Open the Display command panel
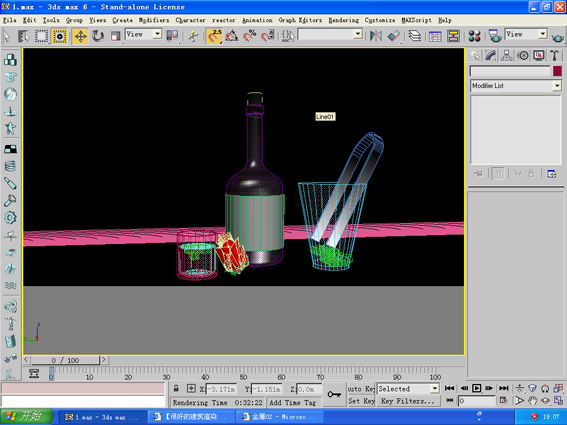Image resolution: width=567 pixels, height=425 pixels. tap(538, 55)
